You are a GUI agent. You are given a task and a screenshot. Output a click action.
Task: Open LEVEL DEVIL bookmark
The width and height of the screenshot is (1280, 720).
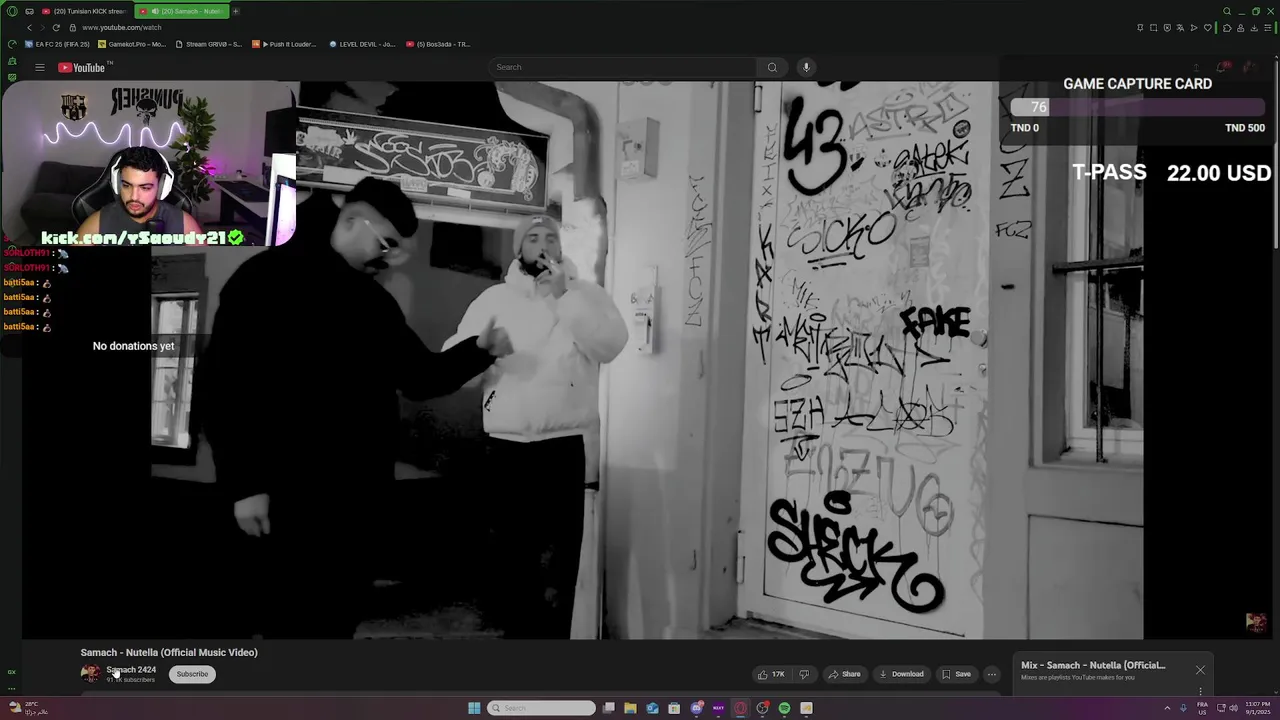pos(363,44)
